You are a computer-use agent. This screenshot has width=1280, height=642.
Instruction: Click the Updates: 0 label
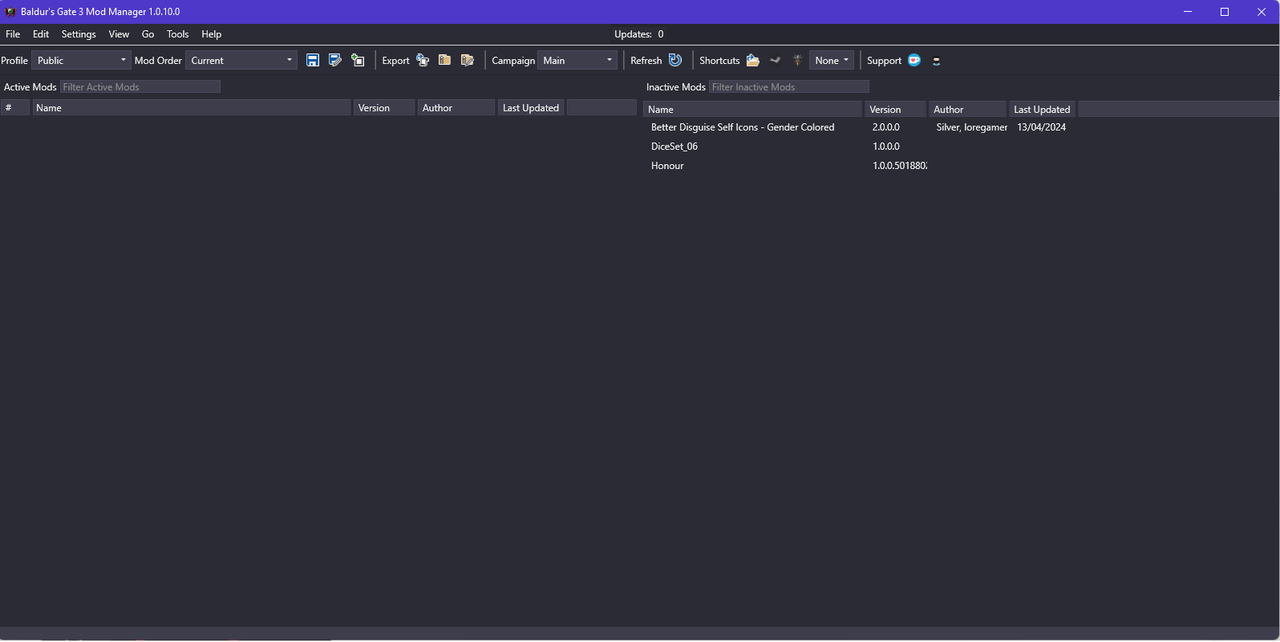[x=639, y=34]
